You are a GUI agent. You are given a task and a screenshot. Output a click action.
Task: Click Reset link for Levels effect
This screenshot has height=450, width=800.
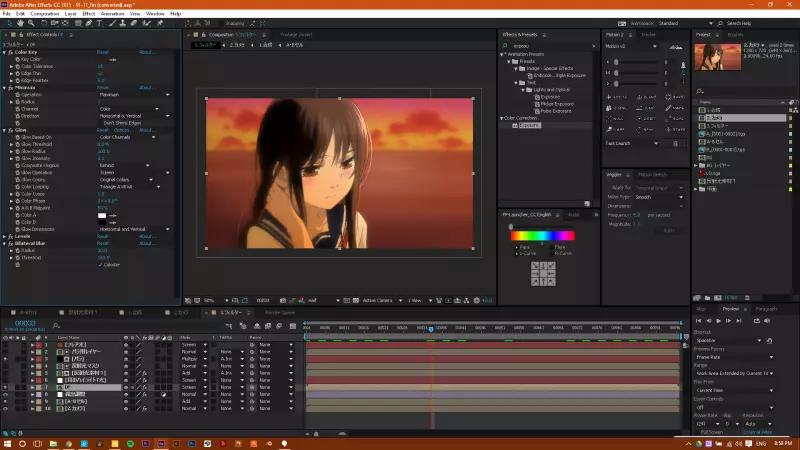tap(103, 236)
